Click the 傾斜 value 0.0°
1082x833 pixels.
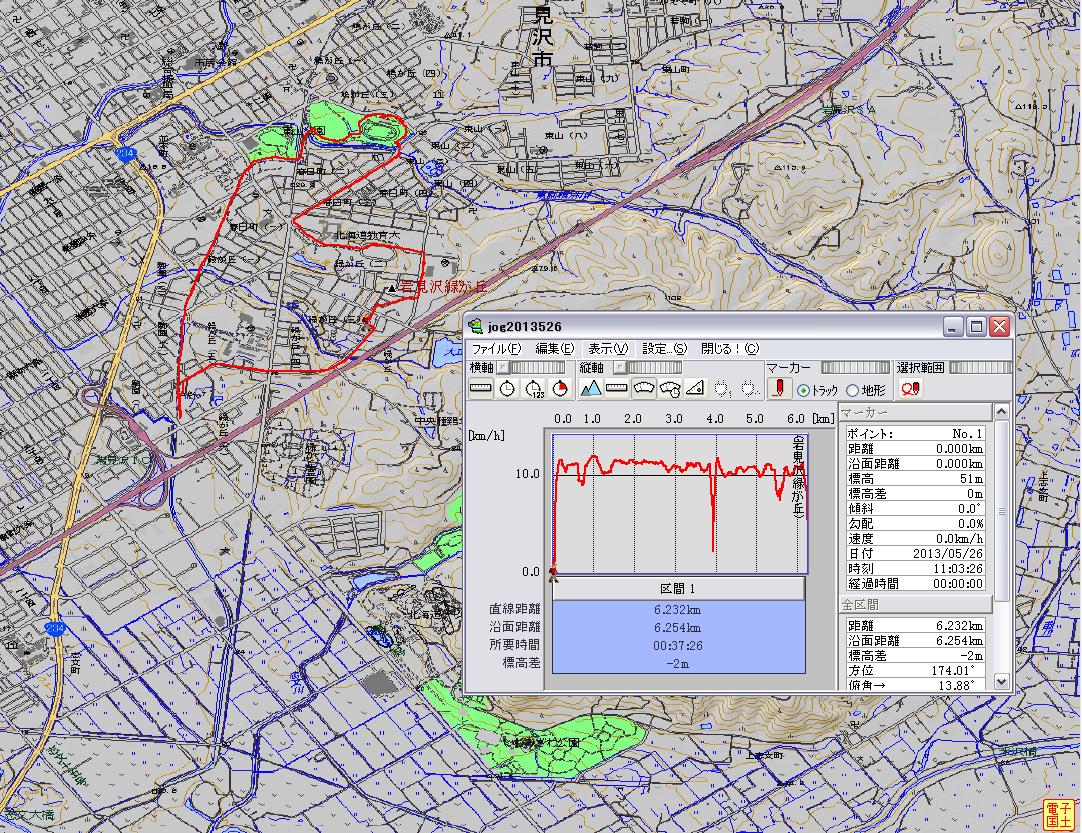pyautogui.click(x=970, y=509)
